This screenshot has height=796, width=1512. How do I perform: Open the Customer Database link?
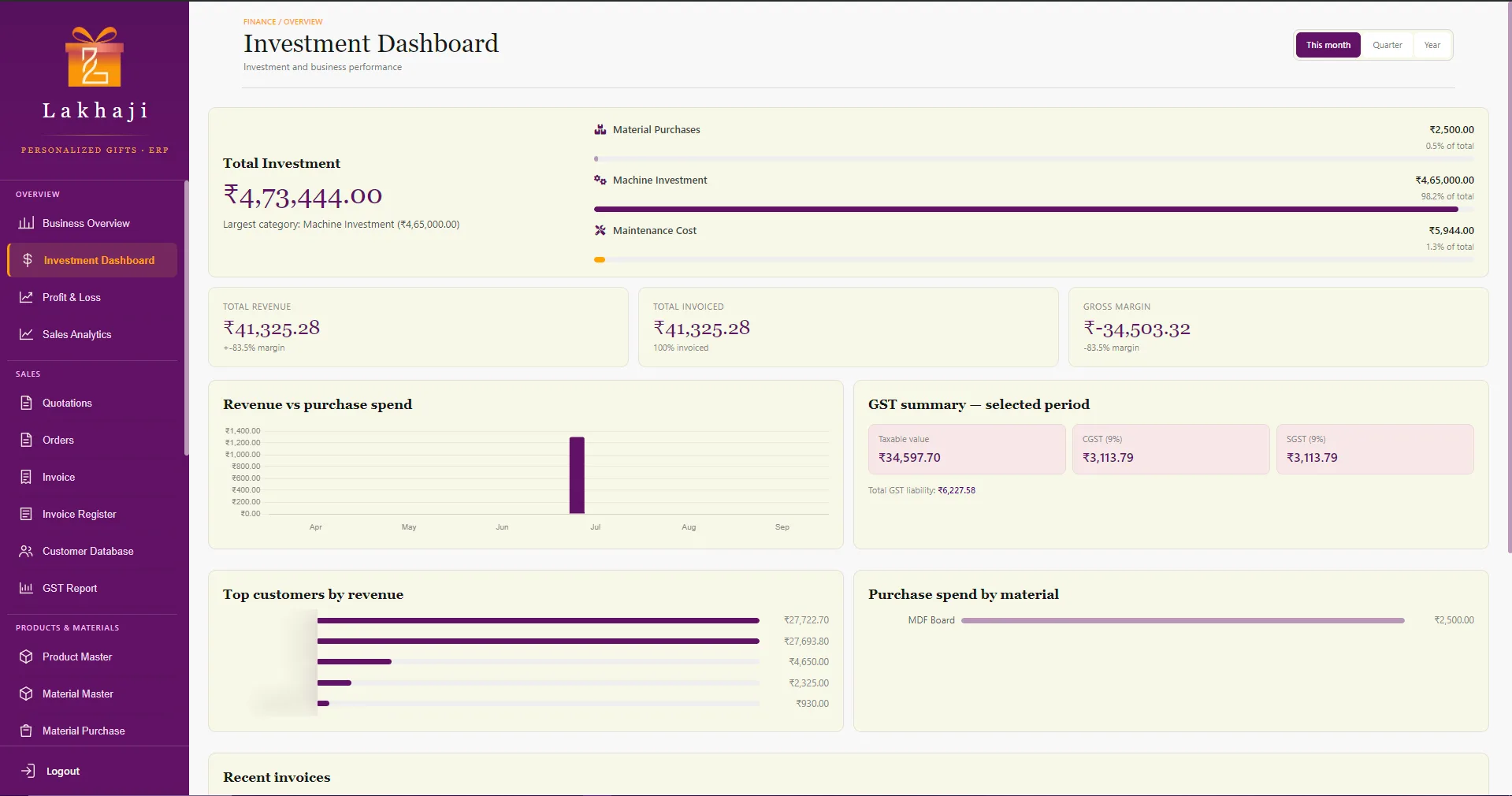coord(92,551)
